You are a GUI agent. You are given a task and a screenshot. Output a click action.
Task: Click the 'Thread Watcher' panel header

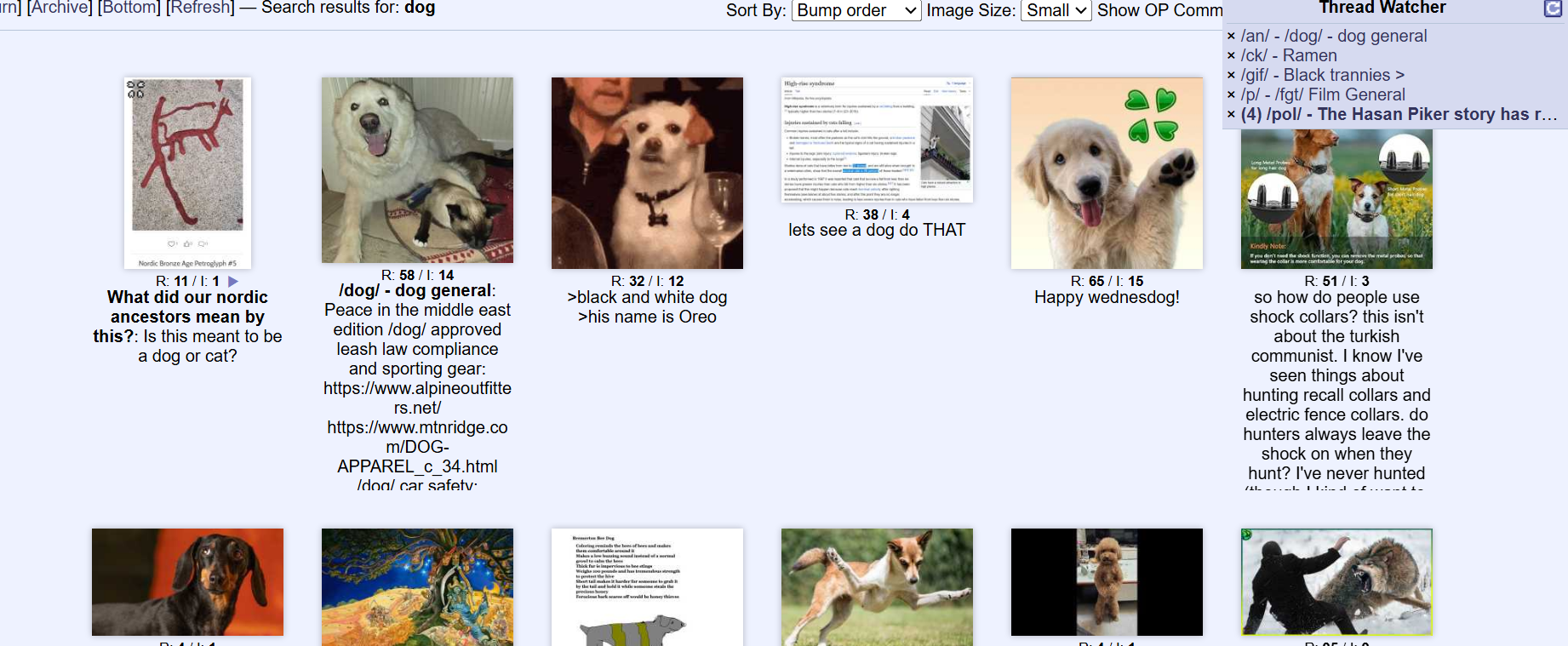(1382, 8)
